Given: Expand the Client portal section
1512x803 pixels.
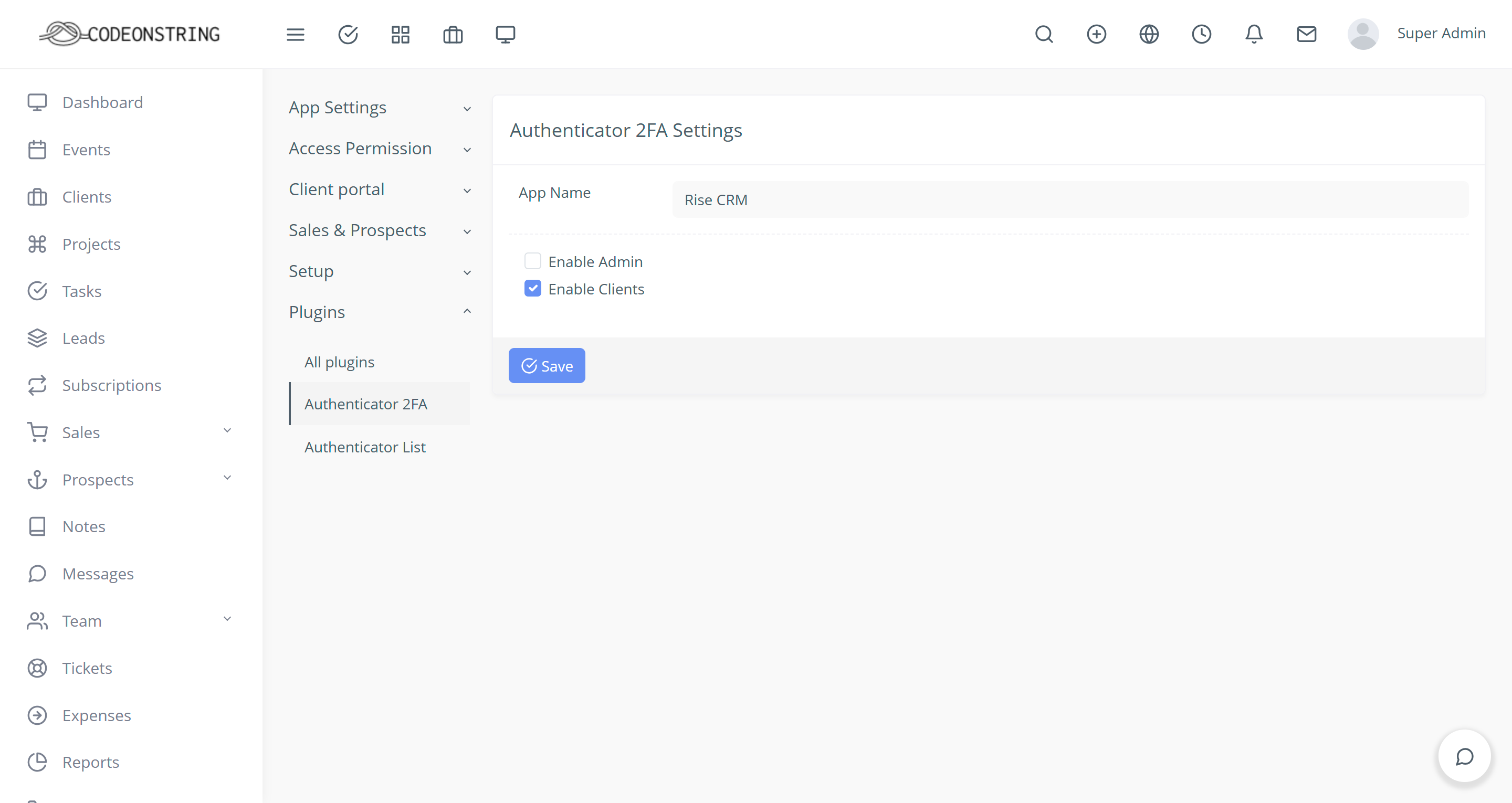Looking at the screenshot, I should [x=379, y=189].
